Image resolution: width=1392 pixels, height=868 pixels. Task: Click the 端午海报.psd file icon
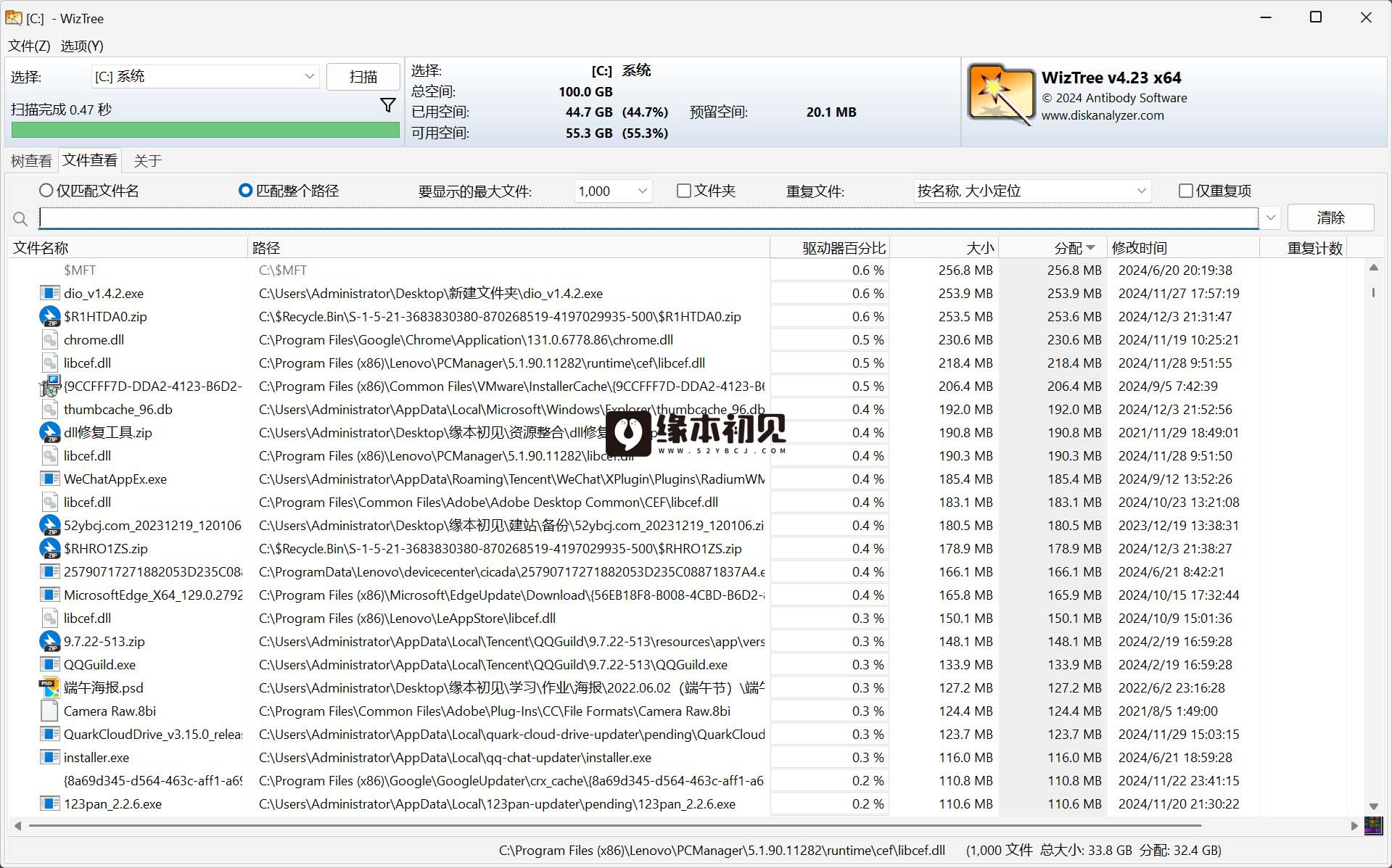49,687
